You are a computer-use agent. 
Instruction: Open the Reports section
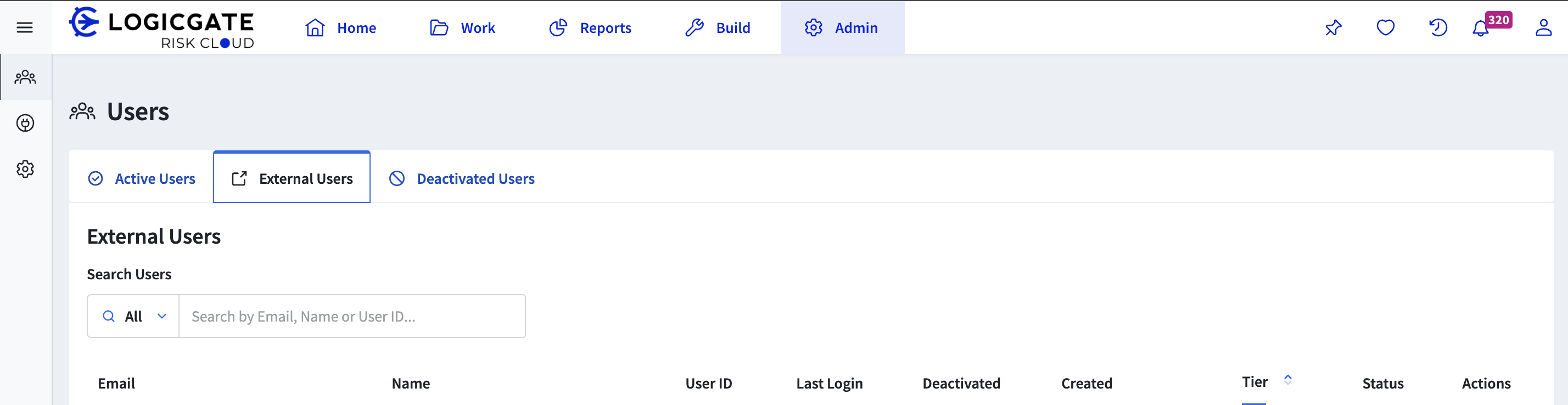[x=590, y=27]
